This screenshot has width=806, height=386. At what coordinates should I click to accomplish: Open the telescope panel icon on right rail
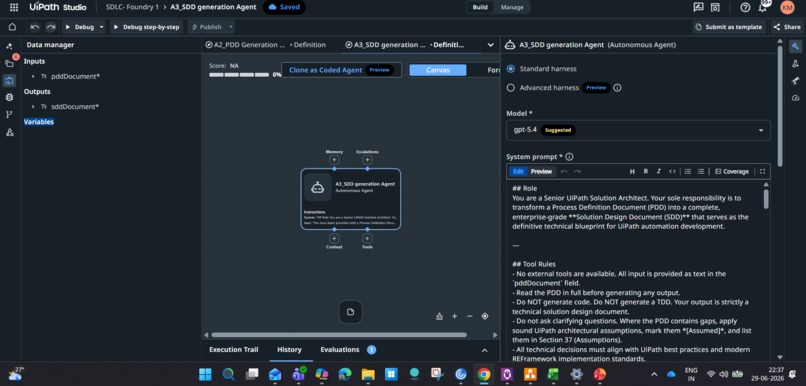click(x=795, y=80)
